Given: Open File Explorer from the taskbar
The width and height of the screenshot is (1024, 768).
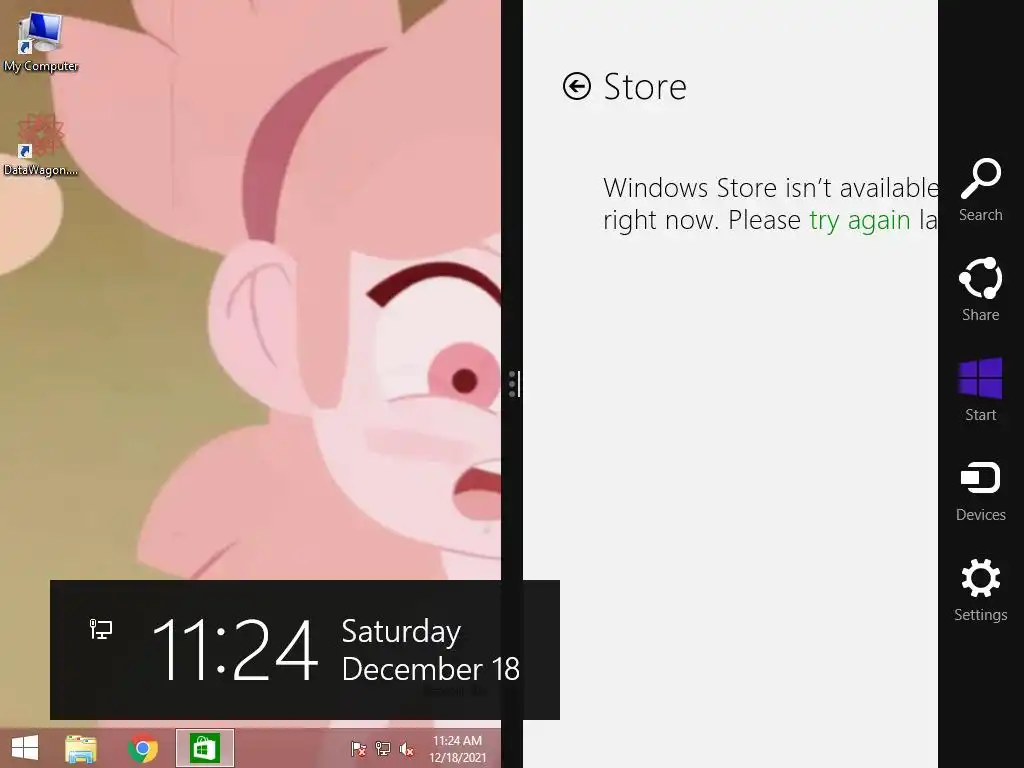Looking at the screenshot, I should (x=81, y=748).
